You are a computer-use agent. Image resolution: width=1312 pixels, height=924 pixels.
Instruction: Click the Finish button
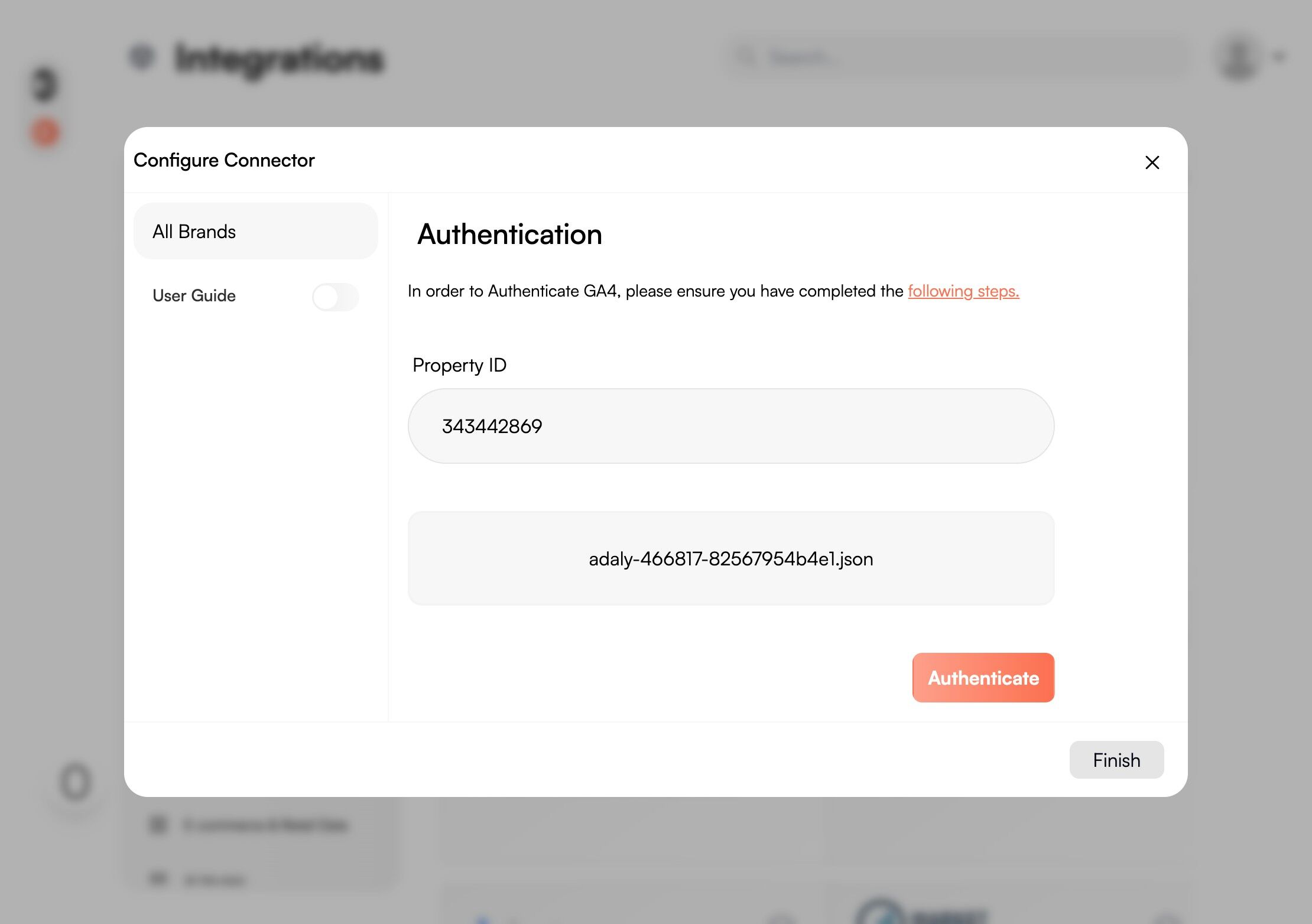(1116, 760)
